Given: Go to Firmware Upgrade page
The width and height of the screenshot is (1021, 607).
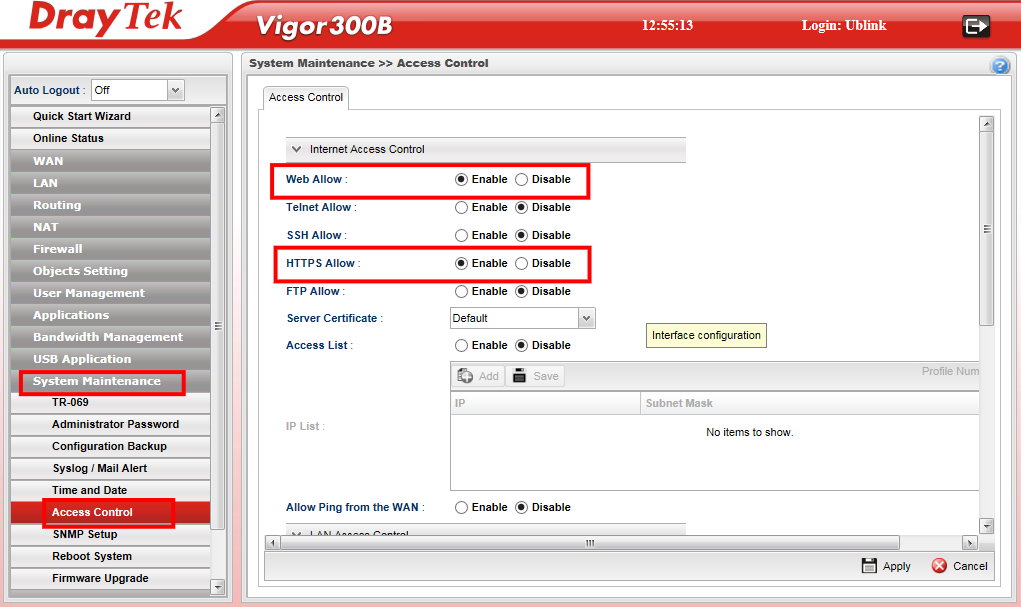Looking at the screenshot, I should (100, 578).
